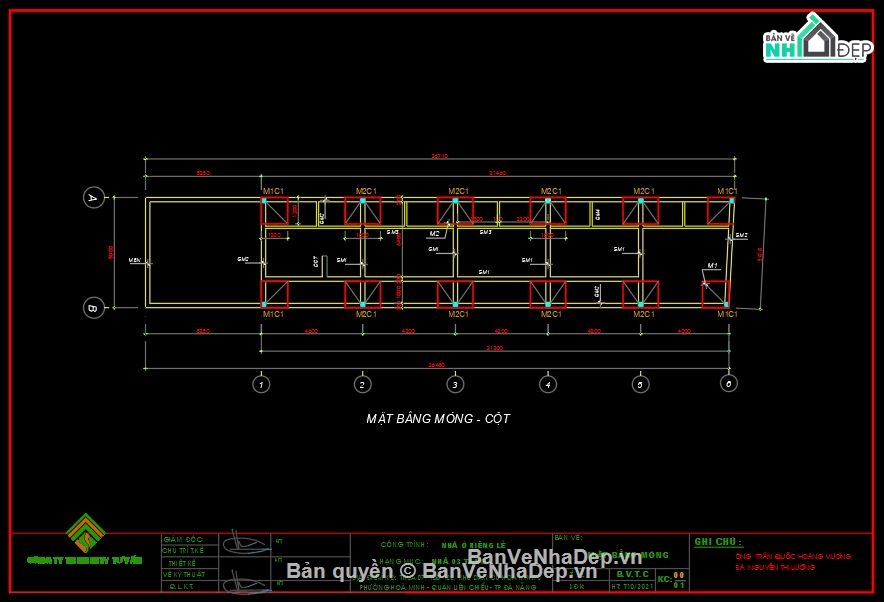This screenshot has width=884, height=602.
Task: Select the grid axis bubble numbered 5
Action: tap(641, 383)
